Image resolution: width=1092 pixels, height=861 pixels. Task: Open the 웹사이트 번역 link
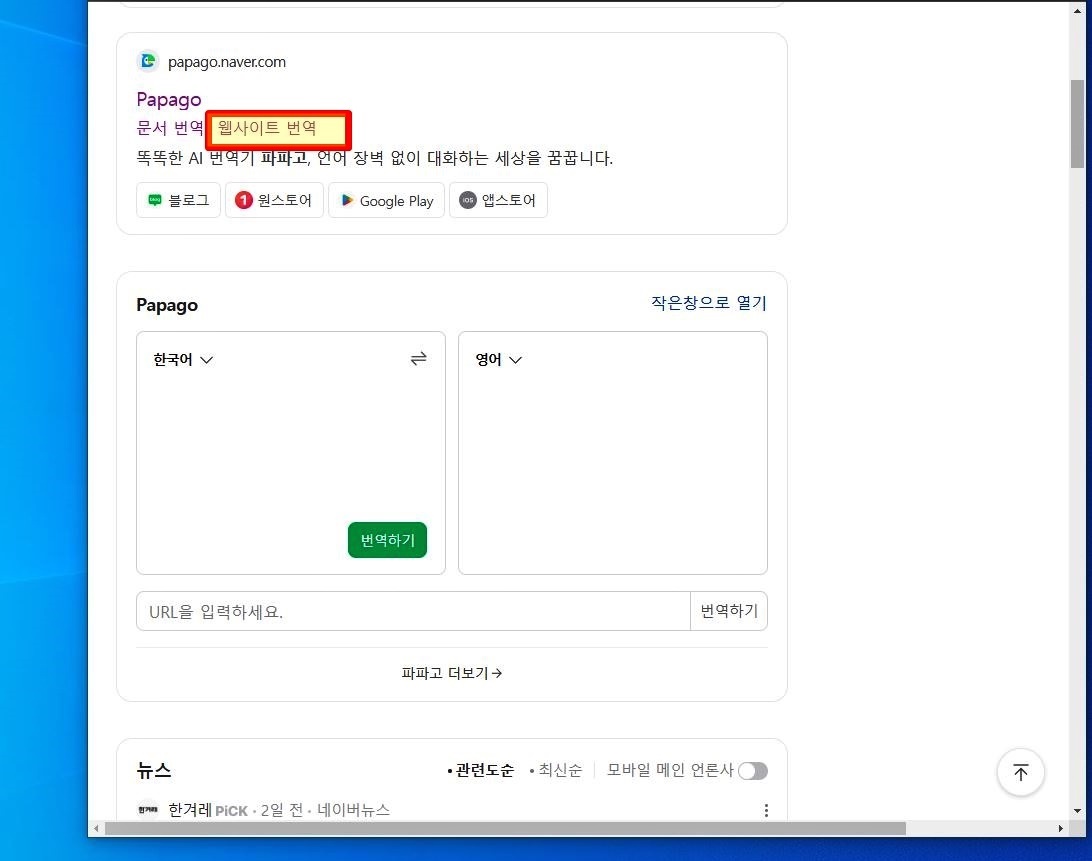pos(267,128)
